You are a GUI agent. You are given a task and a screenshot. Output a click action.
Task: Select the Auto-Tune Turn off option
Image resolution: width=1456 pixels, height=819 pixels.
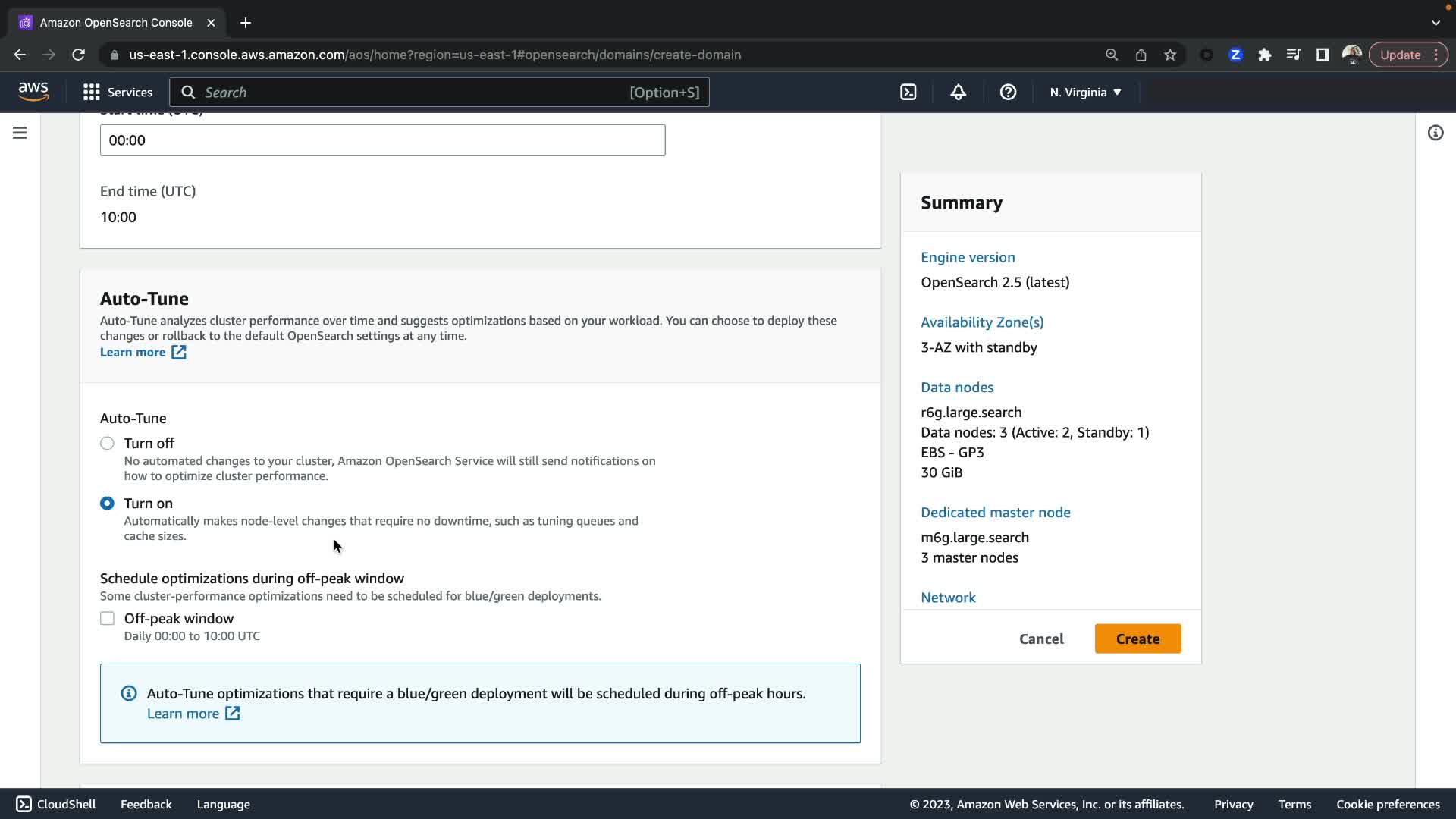107,444
